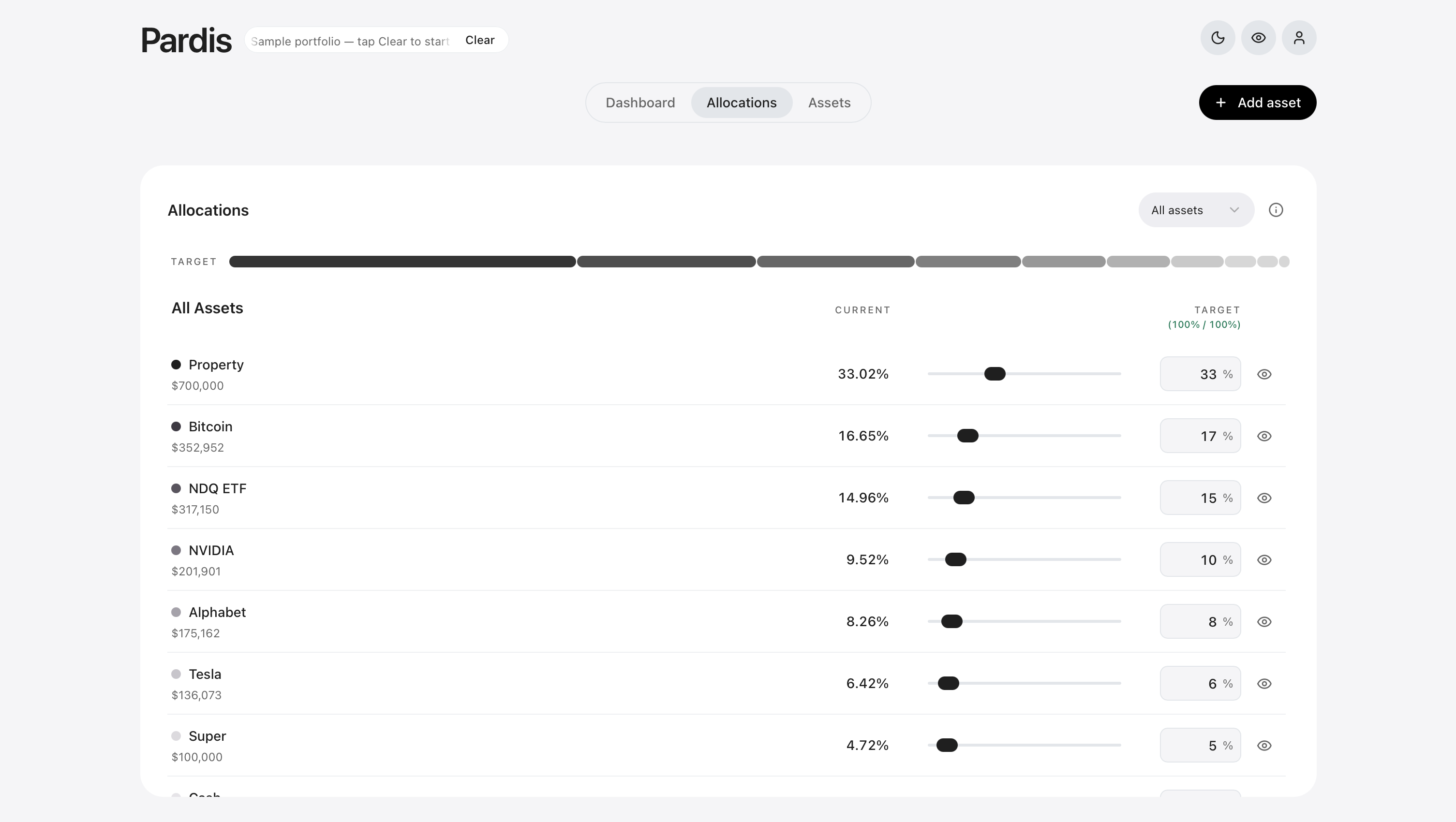Click the NVIDIA 10% target input
This screenshot has height=822, width=1456.
click(1200, 560)
